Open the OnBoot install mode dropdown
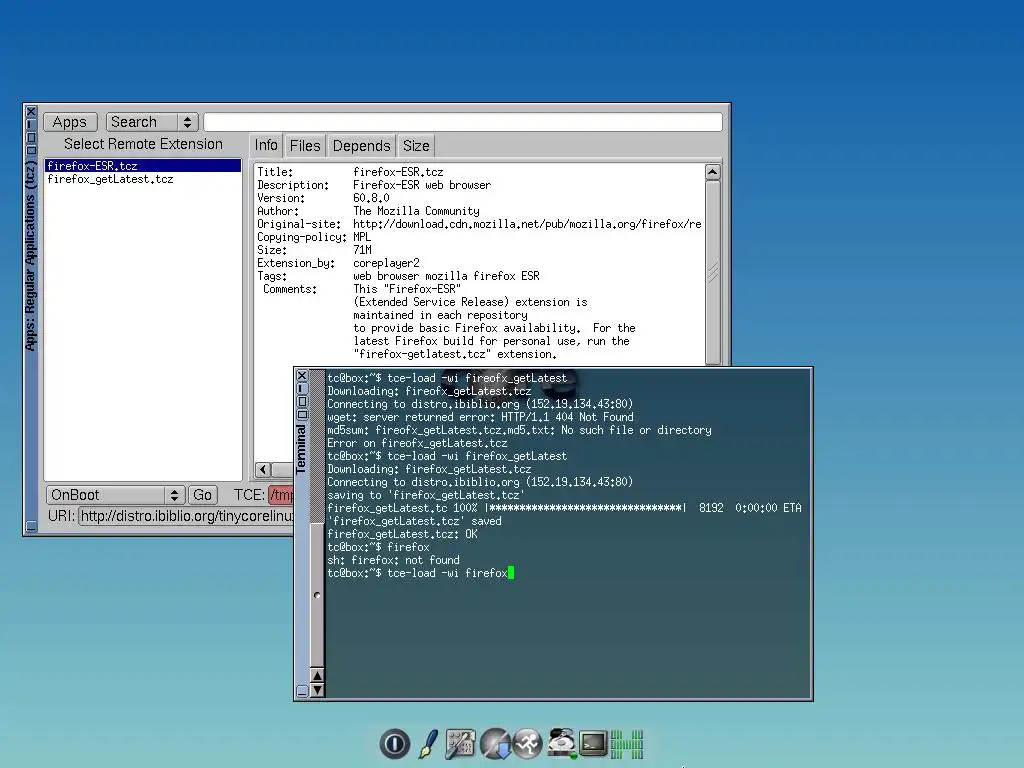Image resolution: width=1024 pixels, height=768 pixels. [x=114, y=495]
